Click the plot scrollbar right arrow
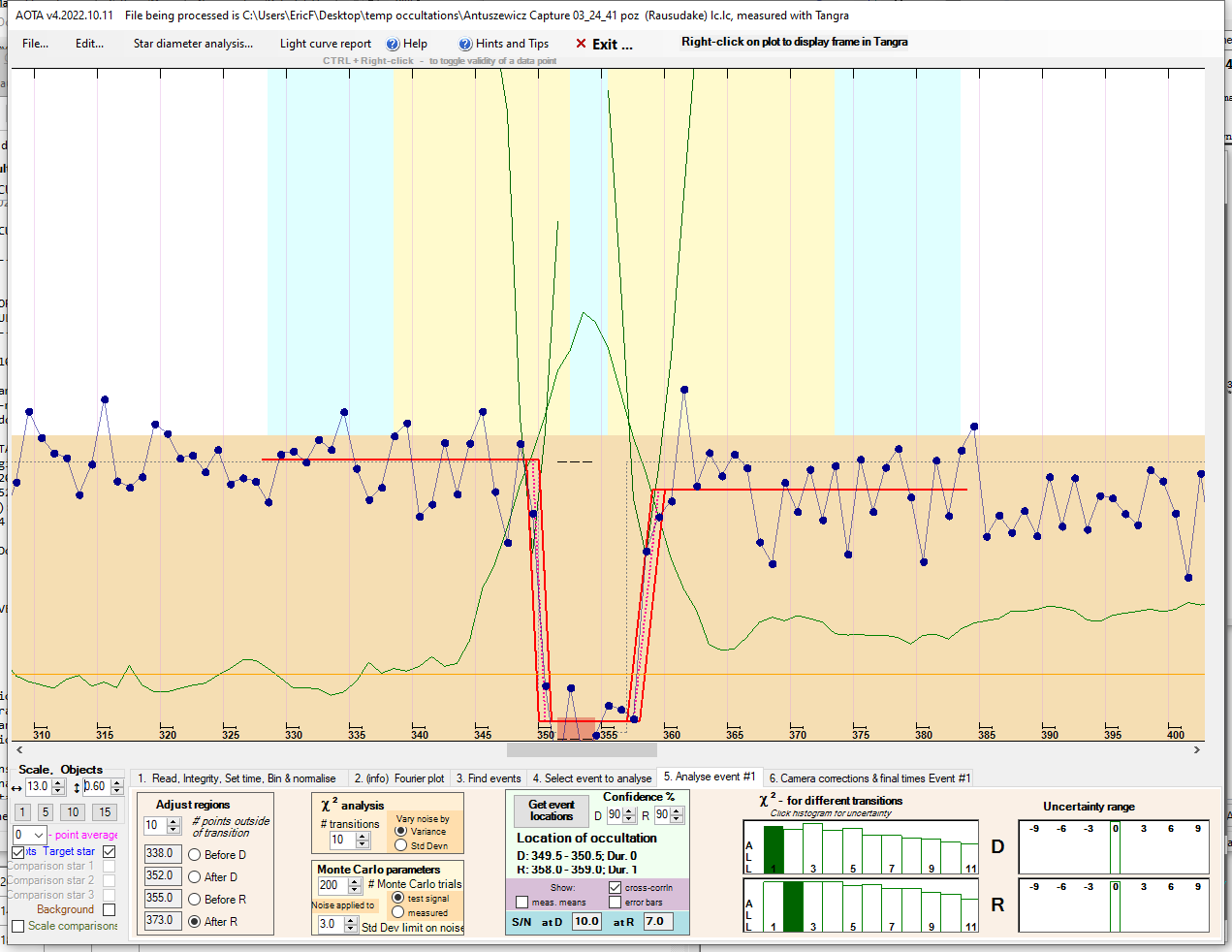This screenshot has height=952, width=1232. click(1197, 749)
